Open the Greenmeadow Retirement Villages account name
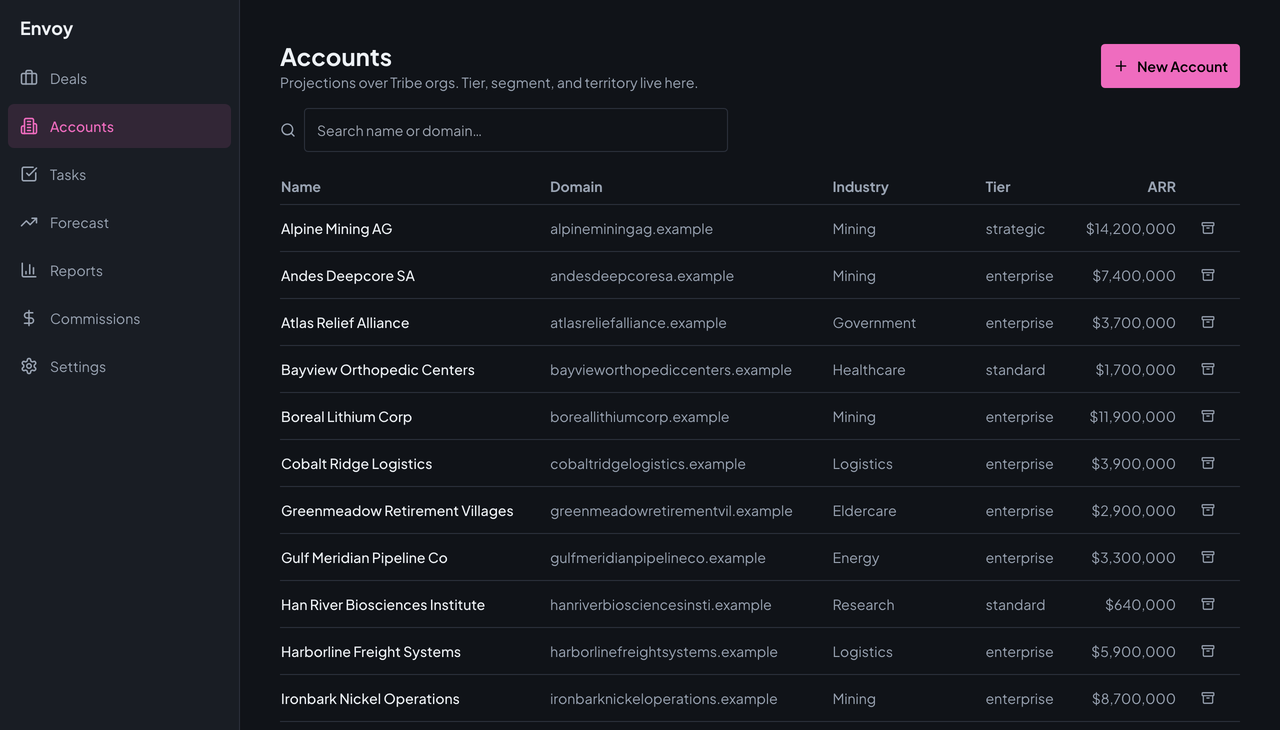Image resolution: width=1280 pixels, height=730 pixels. point(397,511)
